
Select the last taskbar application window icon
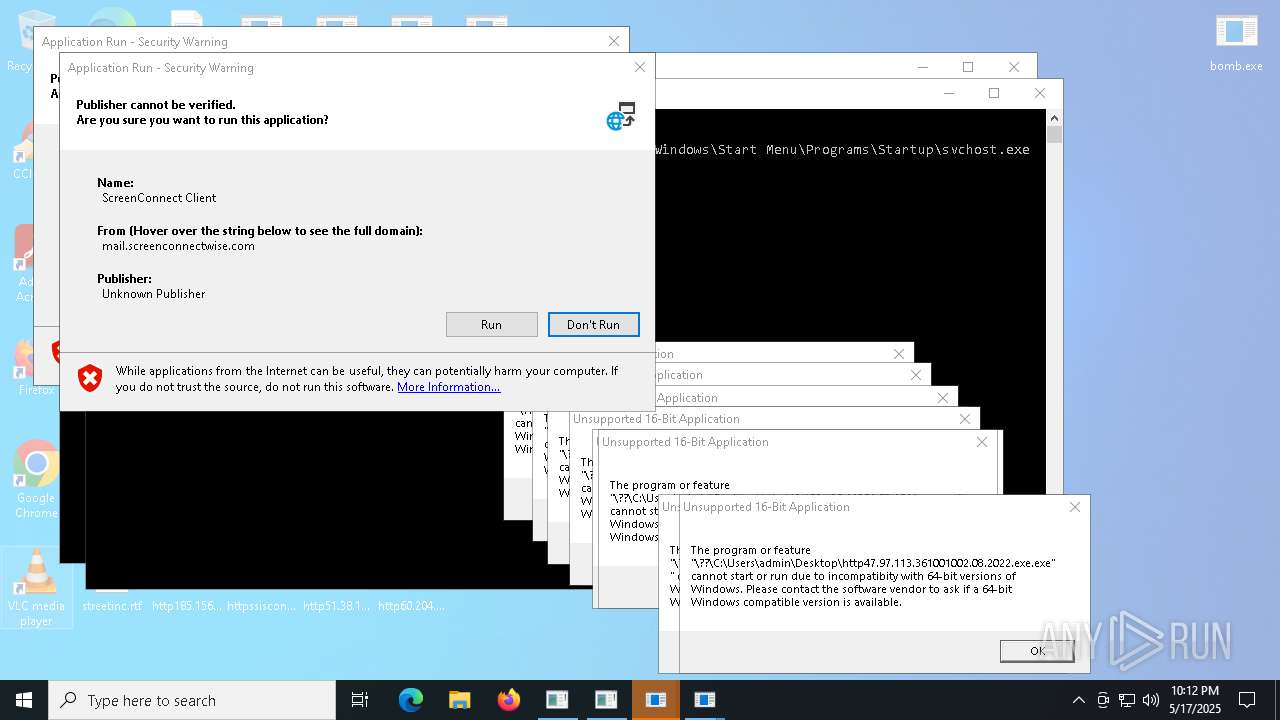point(705,700)
